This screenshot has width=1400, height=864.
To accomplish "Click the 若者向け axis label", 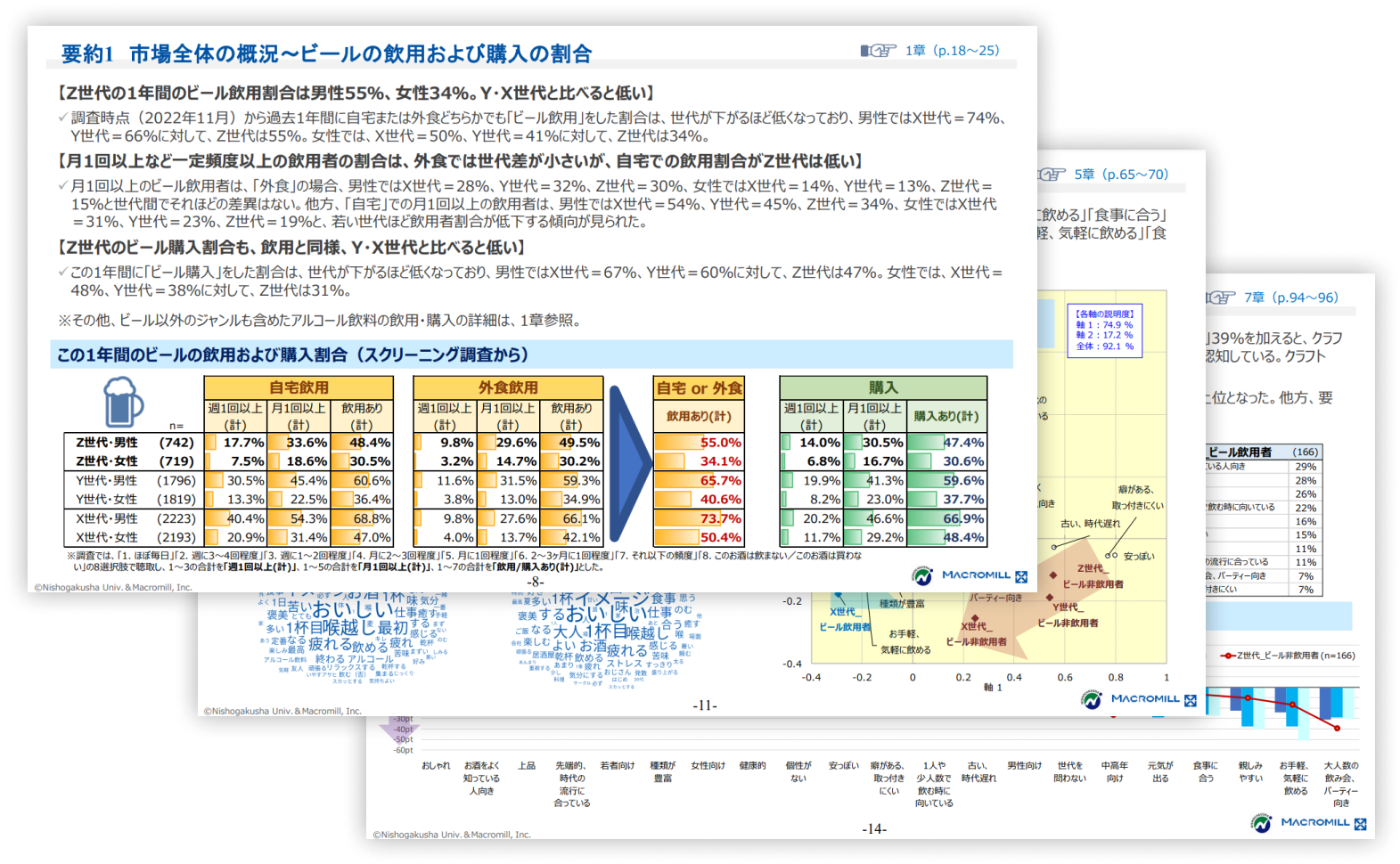I will [x=618, y=766].
